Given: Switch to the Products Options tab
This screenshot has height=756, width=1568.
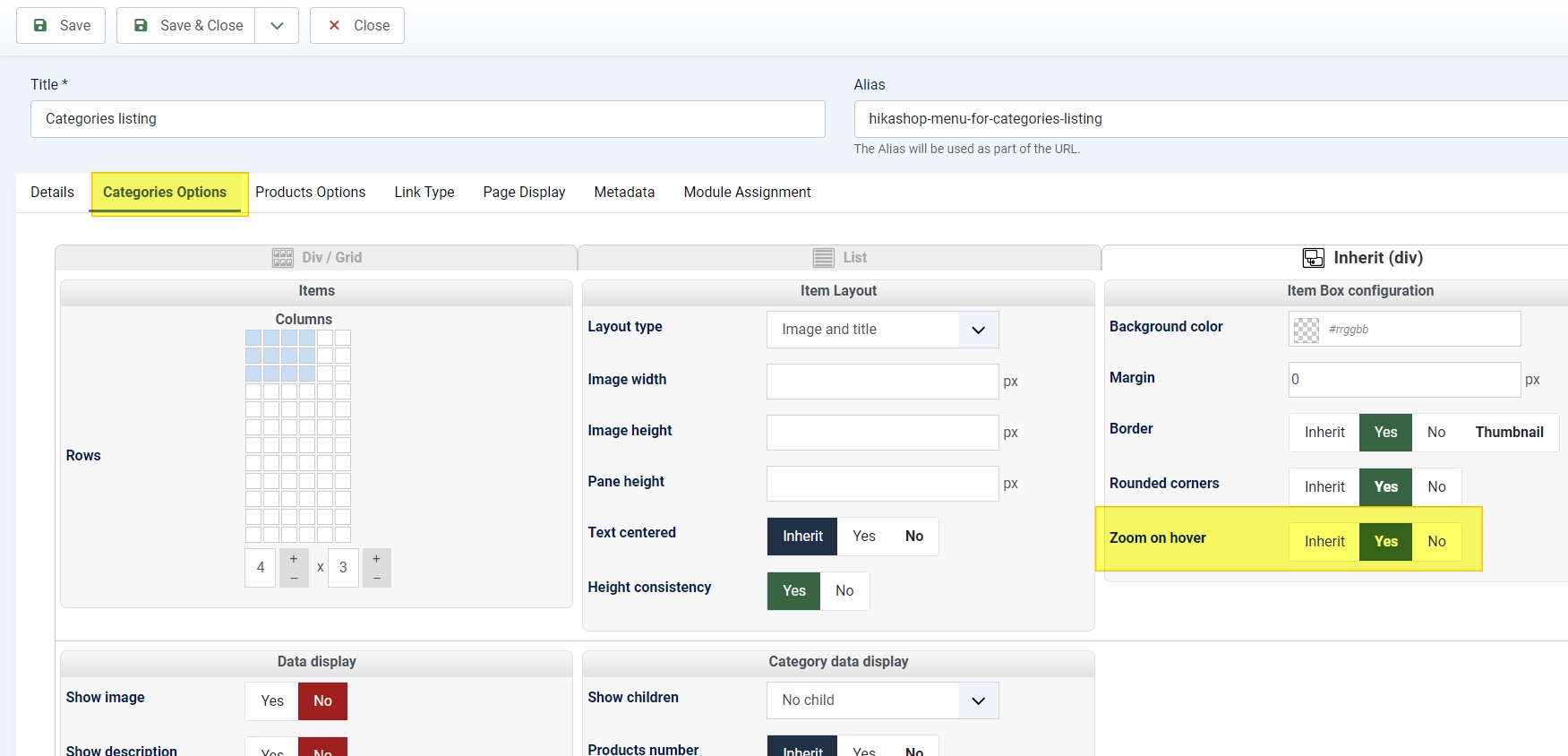Looking at the screenshot, I should click(310, 192).
